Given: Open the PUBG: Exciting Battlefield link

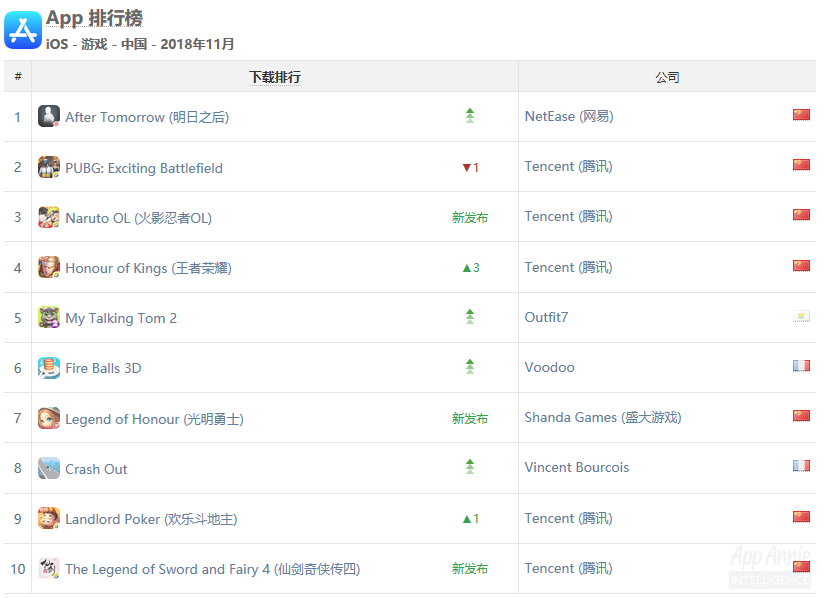Looking at the screenshot, I should [144, 168].
